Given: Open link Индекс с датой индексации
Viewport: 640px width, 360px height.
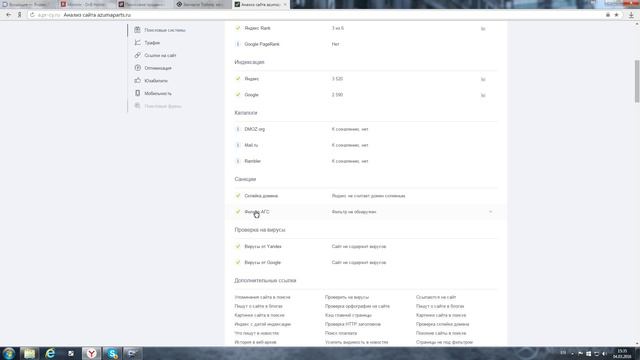Looking at the screenshot, I should (262, 324).
